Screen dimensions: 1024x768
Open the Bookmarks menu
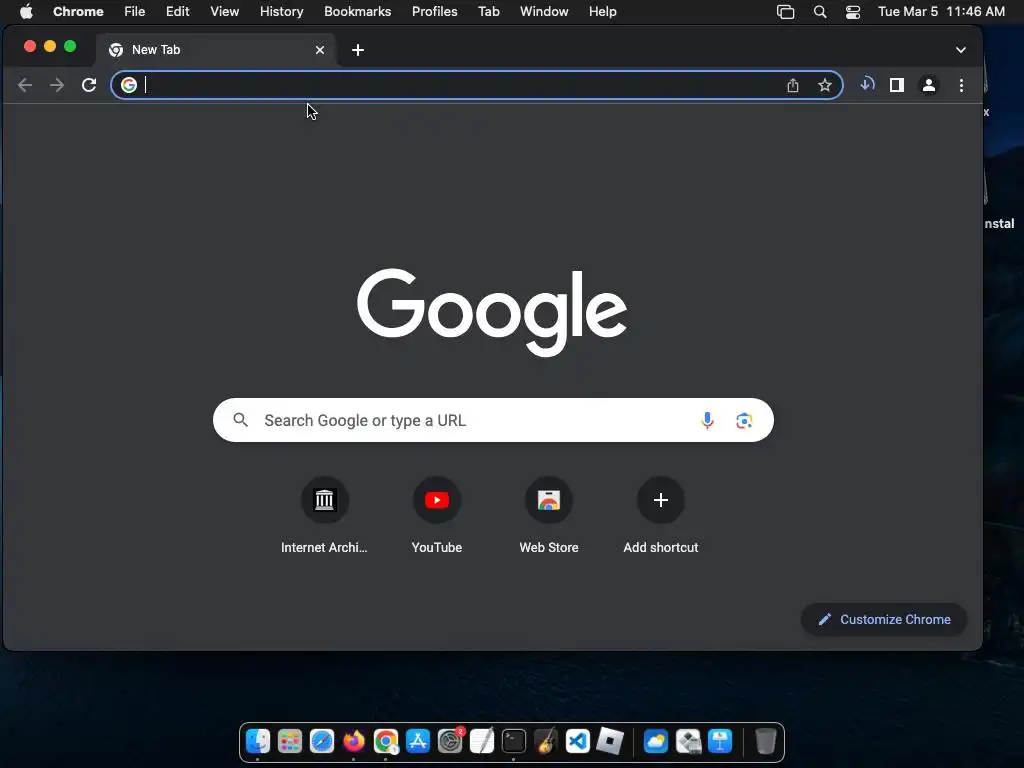357,11
